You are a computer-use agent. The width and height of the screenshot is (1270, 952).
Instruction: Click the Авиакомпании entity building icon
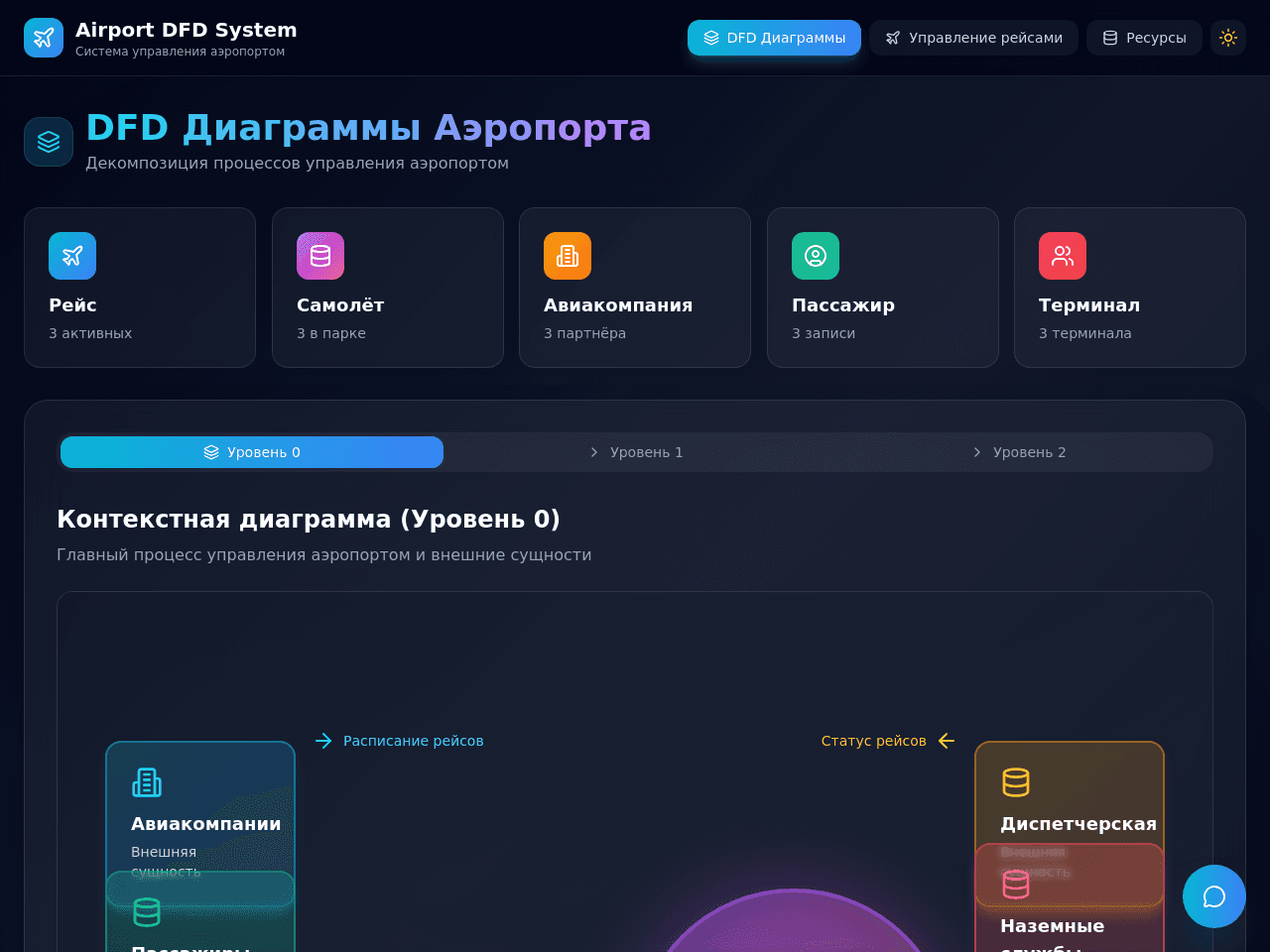tap(147, 782)
